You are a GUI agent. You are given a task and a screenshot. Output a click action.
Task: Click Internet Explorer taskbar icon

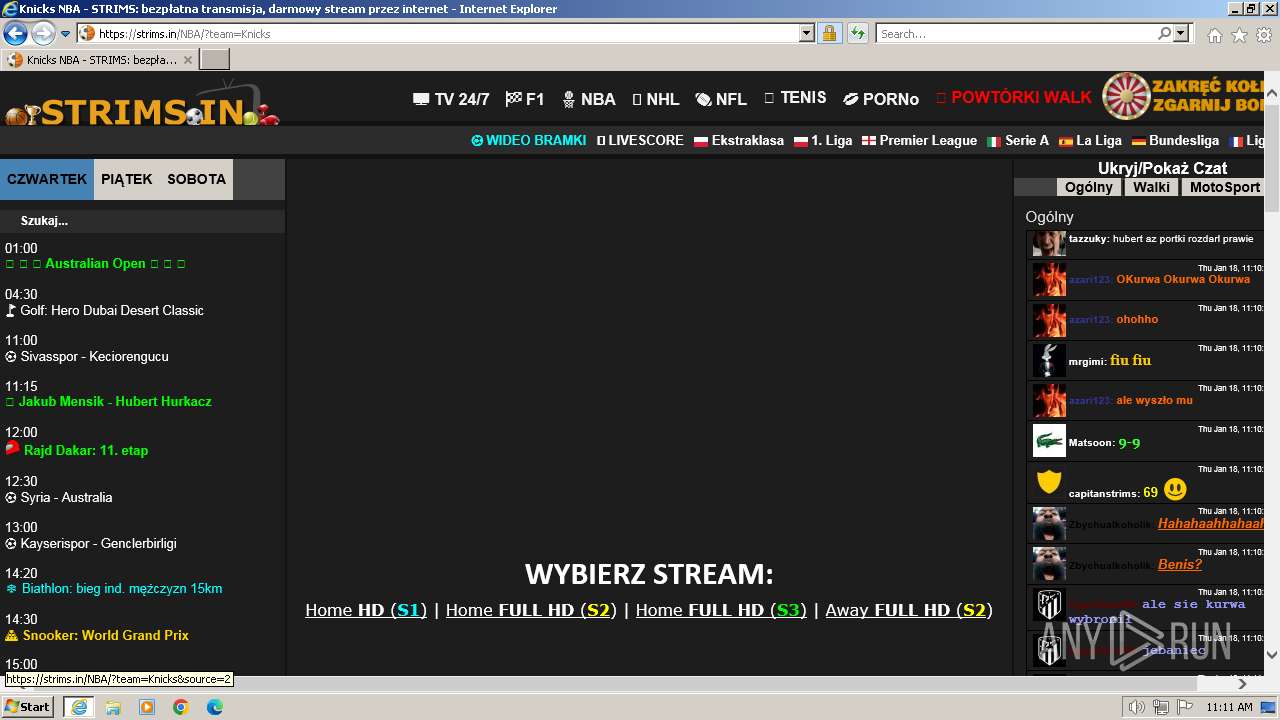(79, 707)
